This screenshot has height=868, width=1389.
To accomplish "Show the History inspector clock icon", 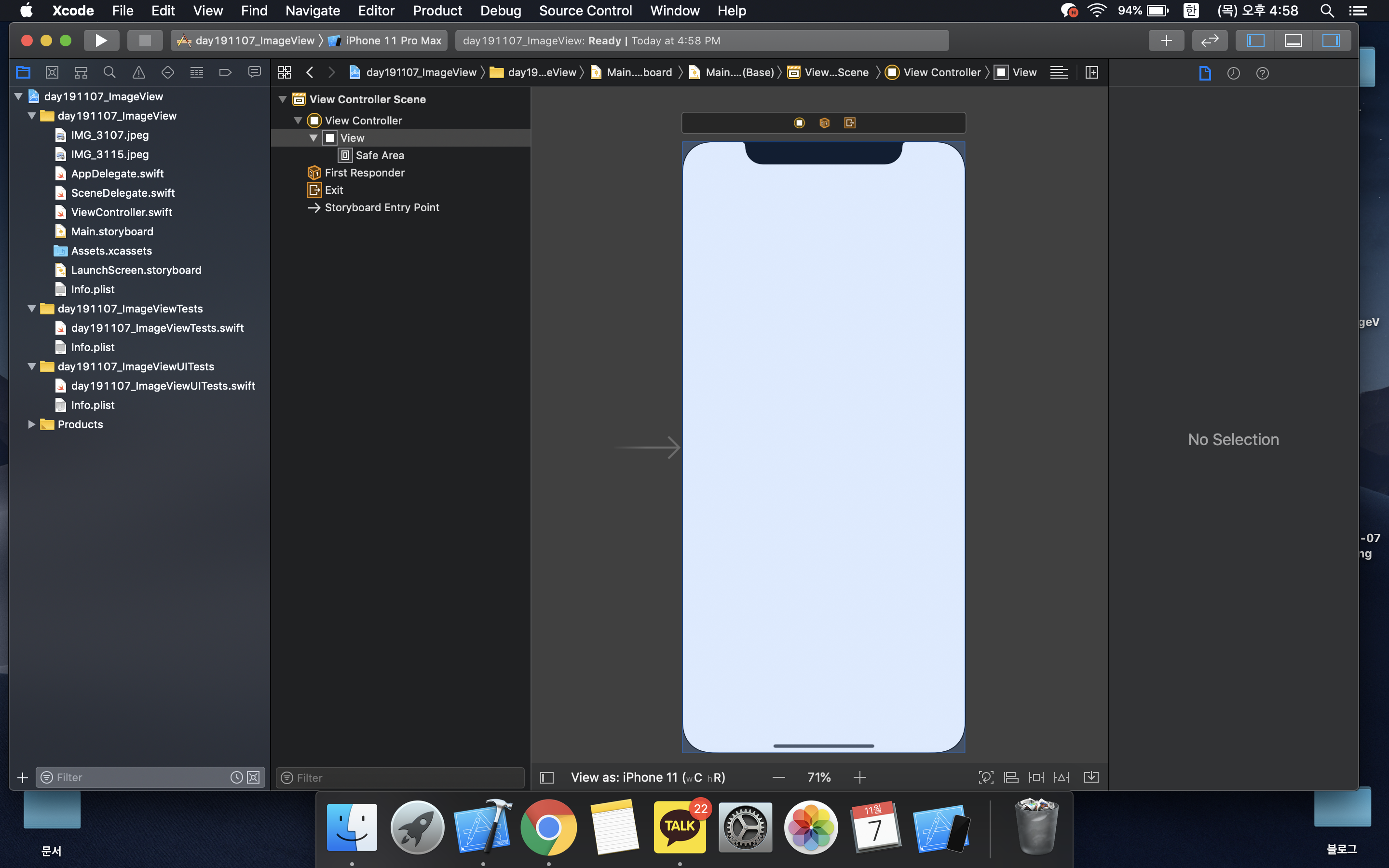I will pos(1233,73).
